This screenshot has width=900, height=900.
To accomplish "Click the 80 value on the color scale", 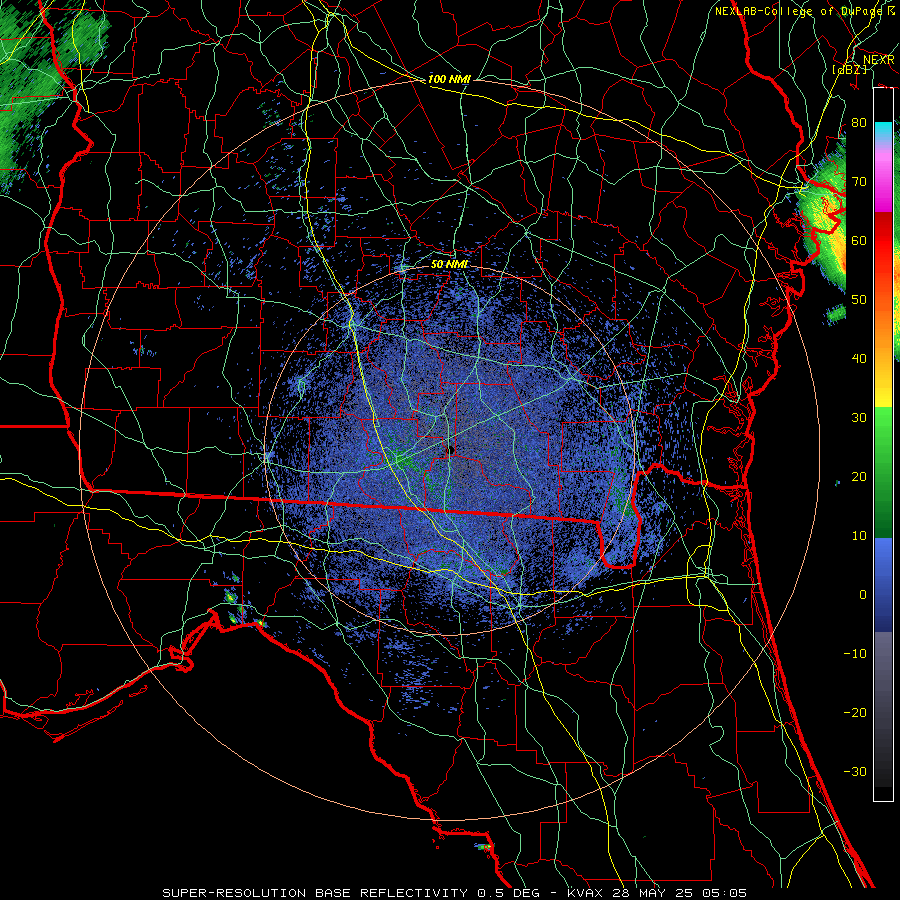I will pyautogui.click(x=859, y=123).
